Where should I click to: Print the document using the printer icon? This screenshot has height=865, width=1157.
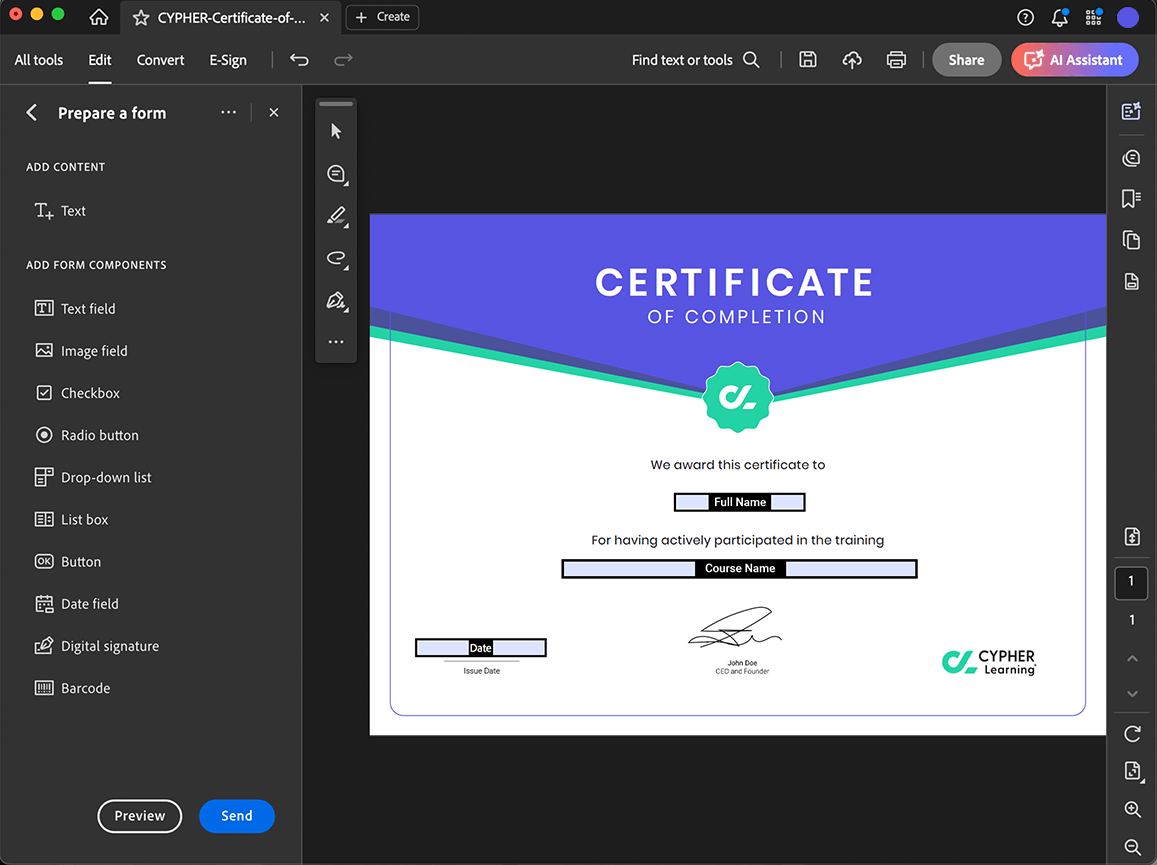(896, 60)
